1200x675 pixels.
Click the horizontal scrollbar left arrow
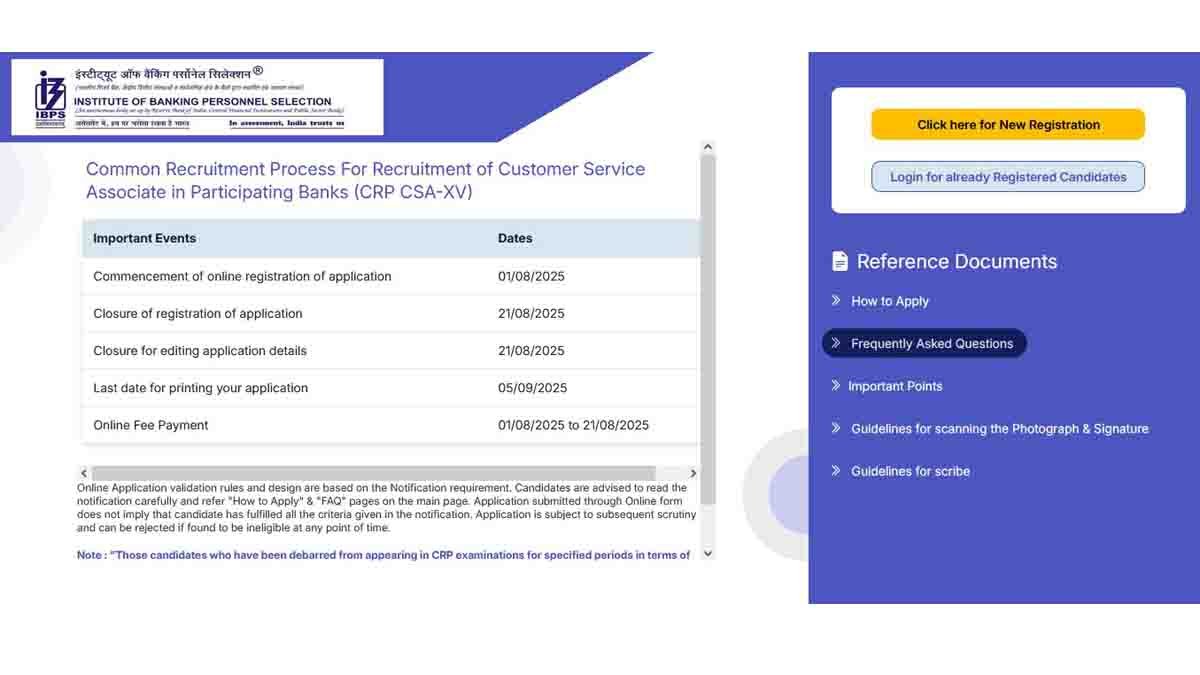pyautogui.click(x=84, y=473)
